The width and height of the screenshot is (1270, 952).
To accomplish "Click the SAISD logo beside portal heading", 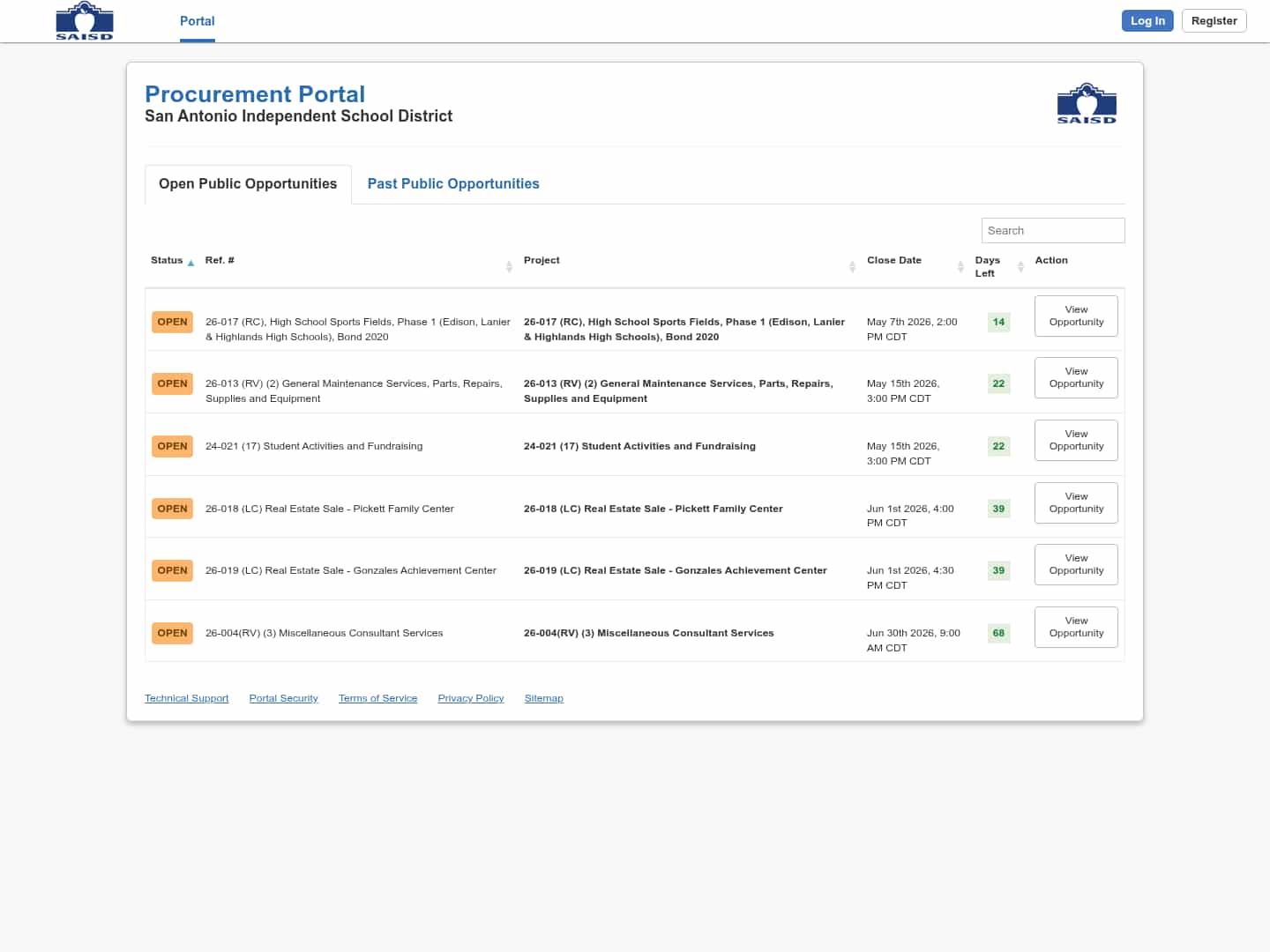I will pyautogui.click(x=1087, y=104).
